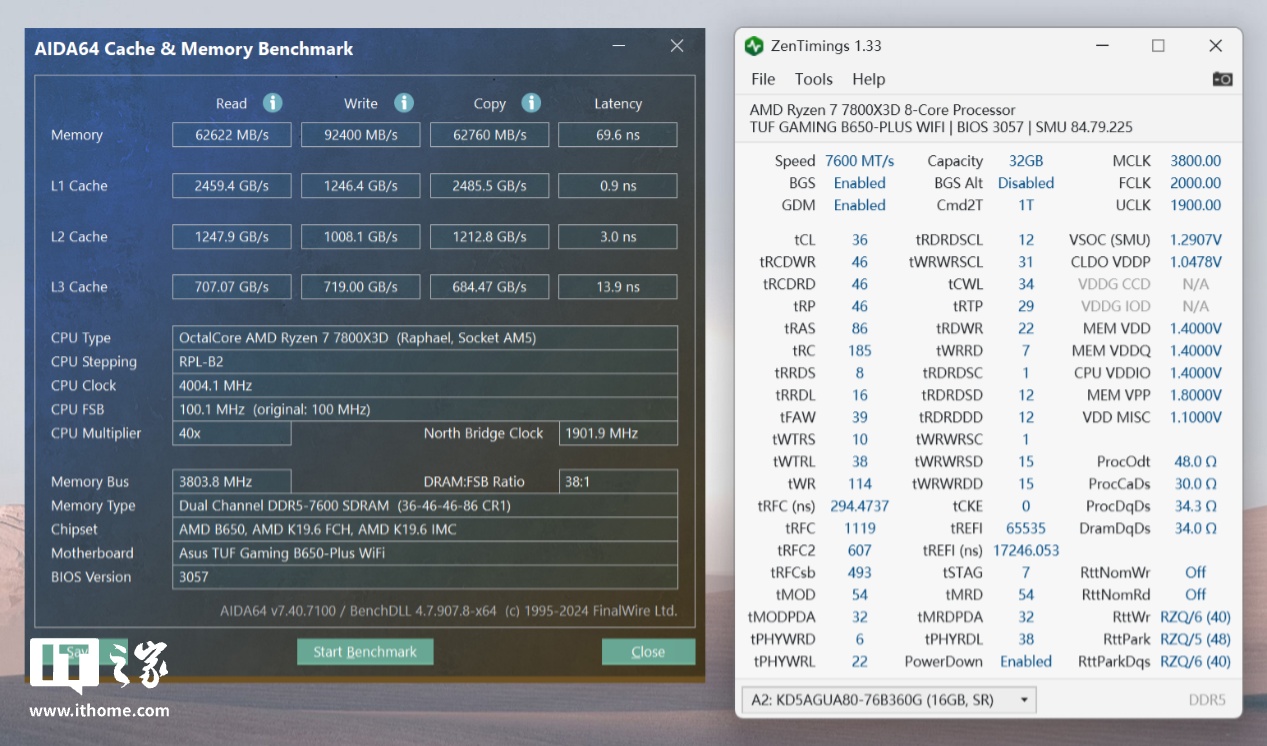Close AIDA64 with the title bar X
The width and height of the screenshot is (1267, 746).
click(x=677, y=46)
